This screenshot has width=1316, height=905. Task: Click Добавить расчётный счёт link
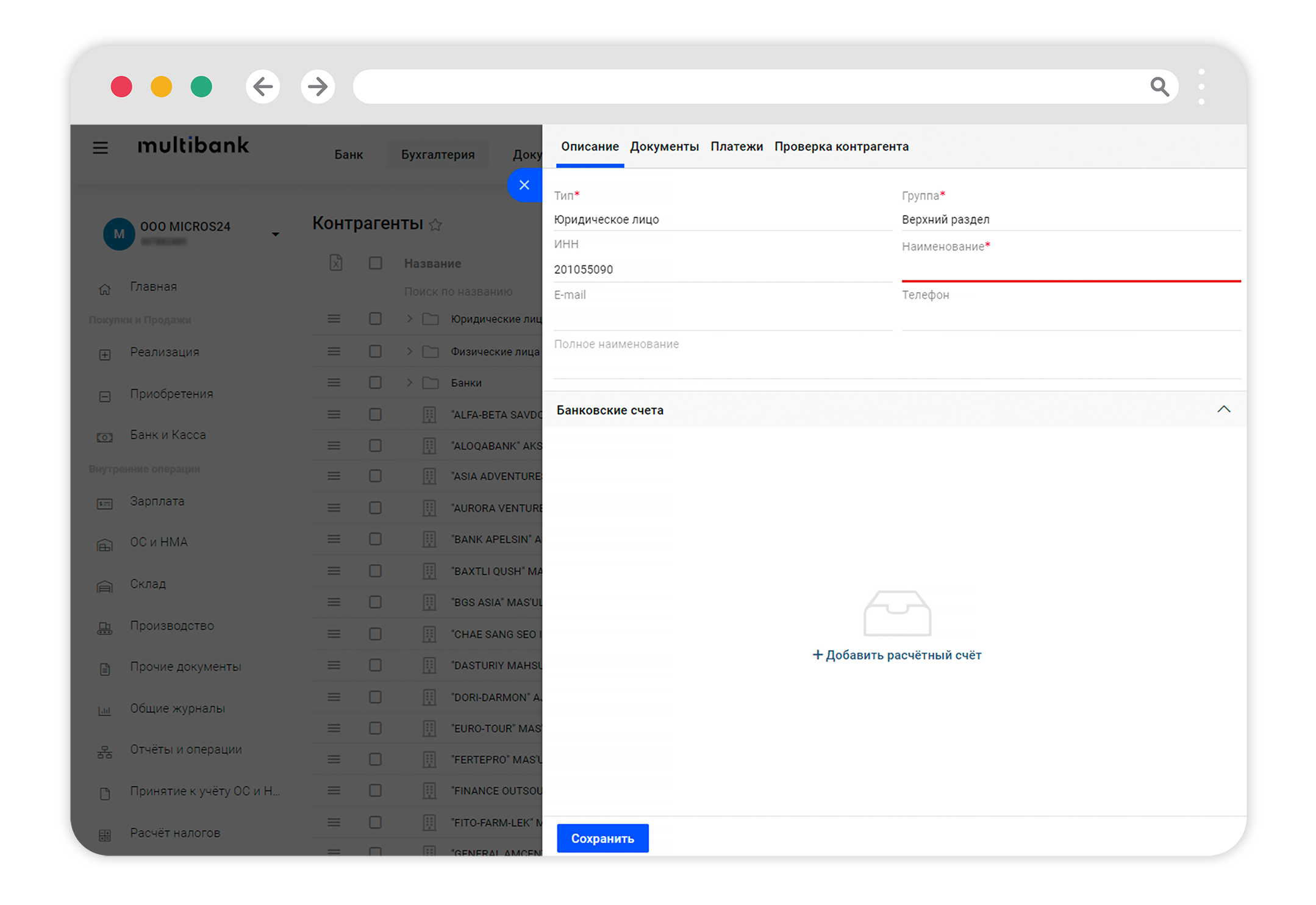[x=897, y=655]
